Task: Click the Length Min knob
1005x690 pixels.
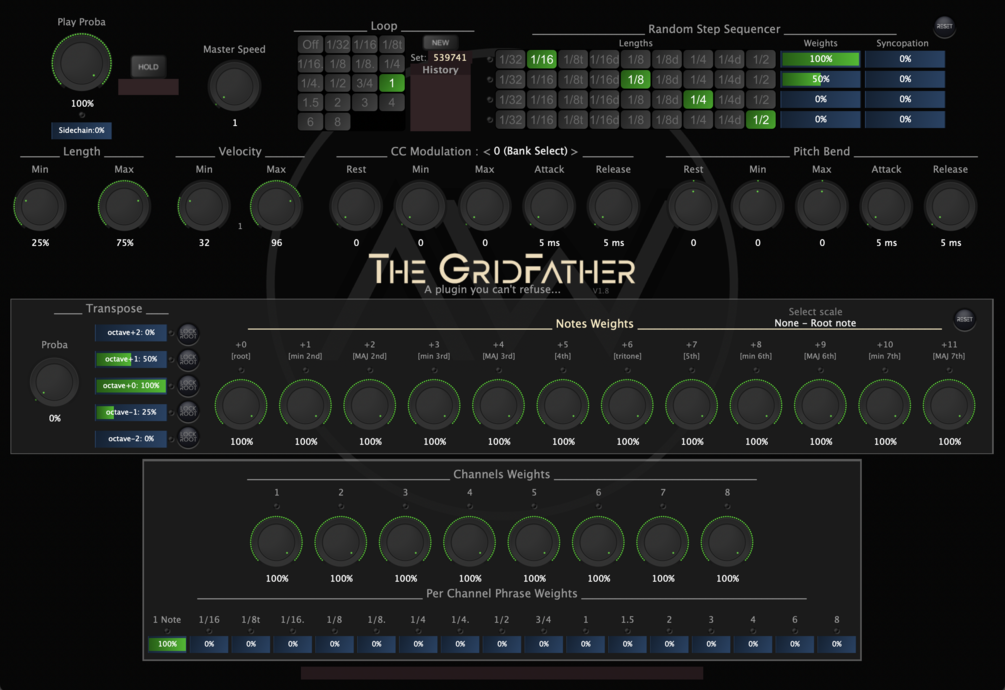Action: point(40,206)
